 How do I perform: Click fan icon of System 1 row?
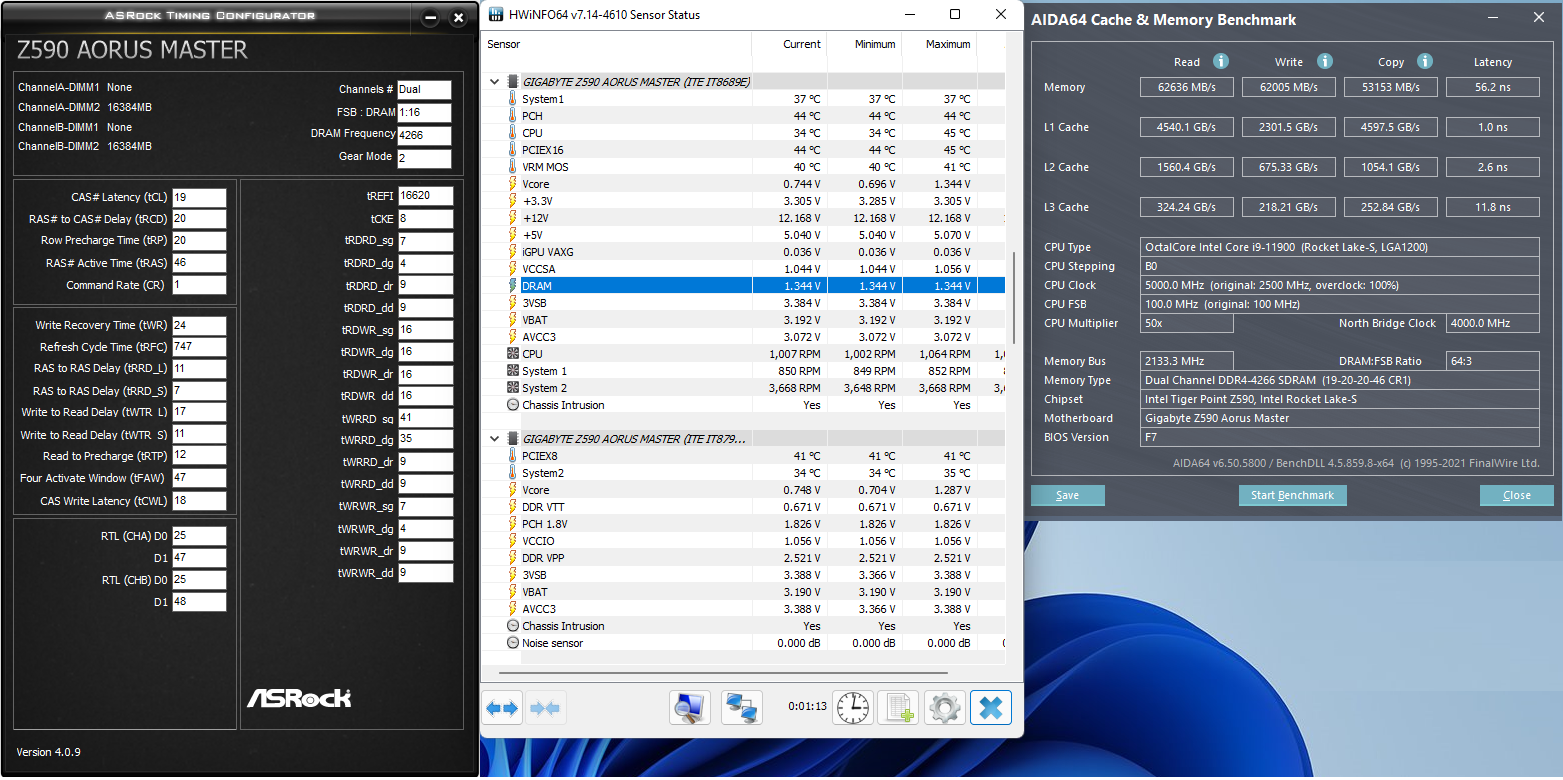click(x=513, y=371)
